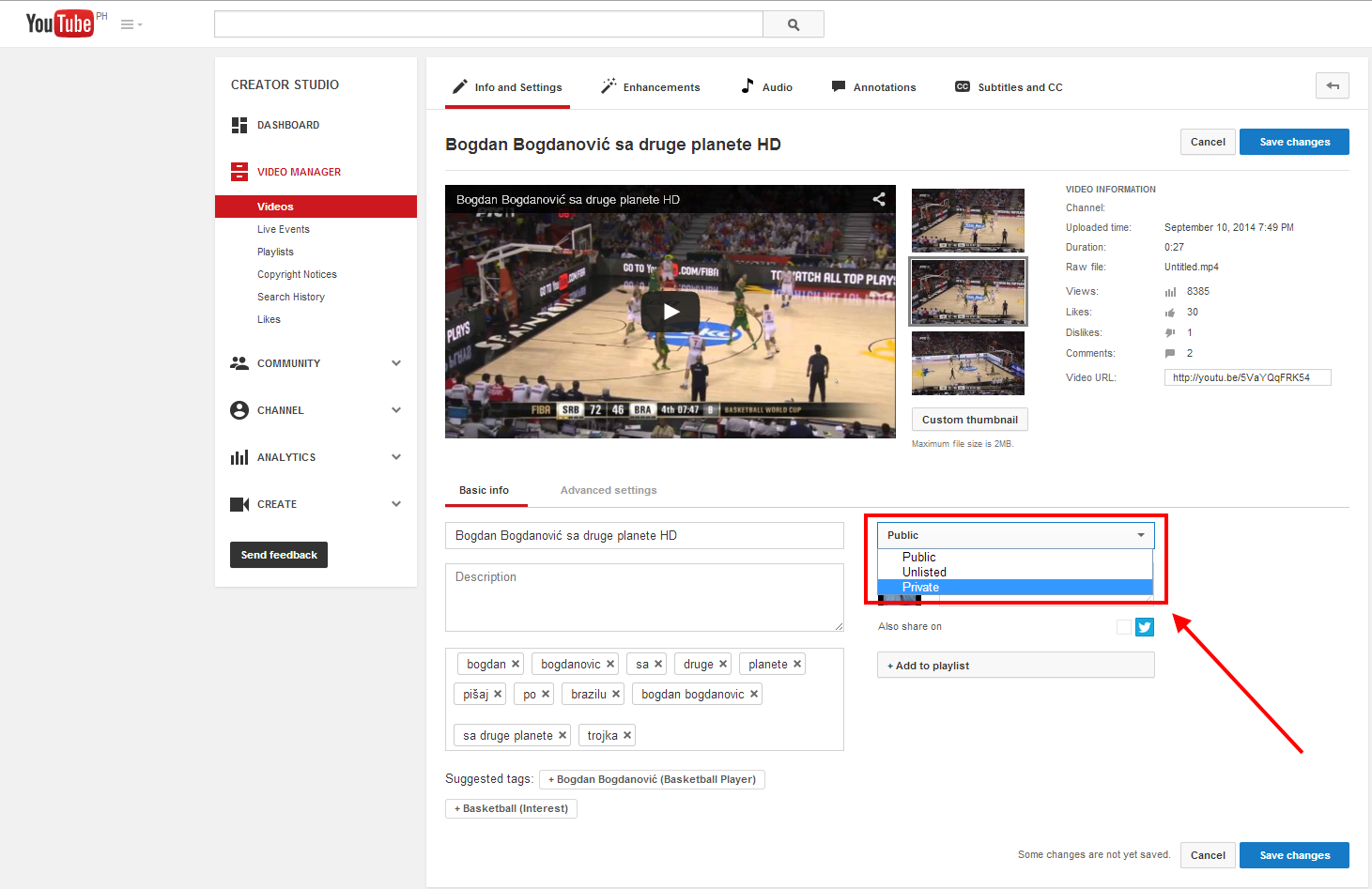Tick the Also share on checkbox
The width and height of the screenshot is (1372, 889).
tap(1124, 627)
